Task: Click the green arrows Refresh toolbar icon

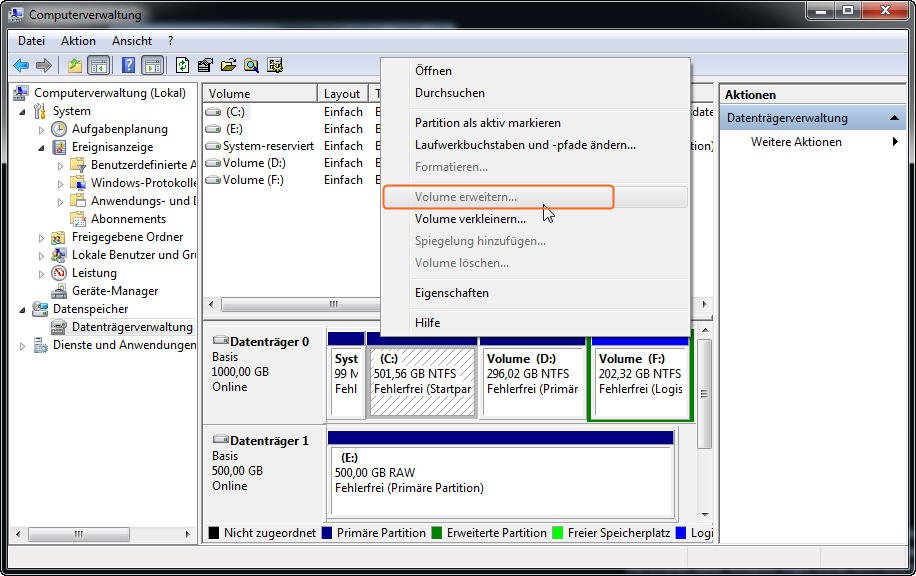Action: (x=182, y=65)
